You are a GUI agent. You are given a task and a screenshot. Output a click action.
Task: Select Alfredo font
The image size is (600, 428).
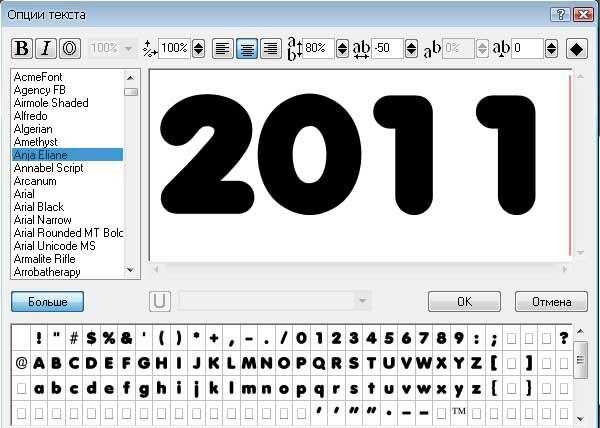[31, 116]
